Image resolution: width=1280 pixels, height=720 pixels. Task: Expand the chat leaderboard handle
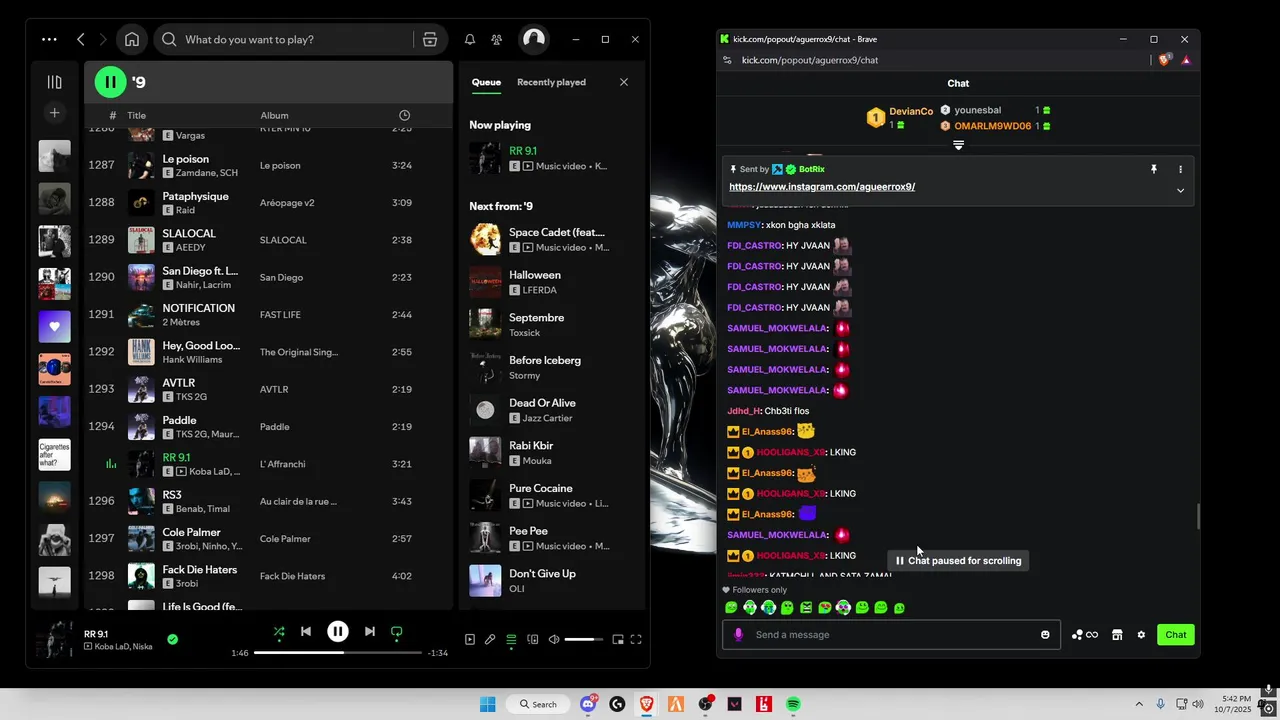(958, 146)
